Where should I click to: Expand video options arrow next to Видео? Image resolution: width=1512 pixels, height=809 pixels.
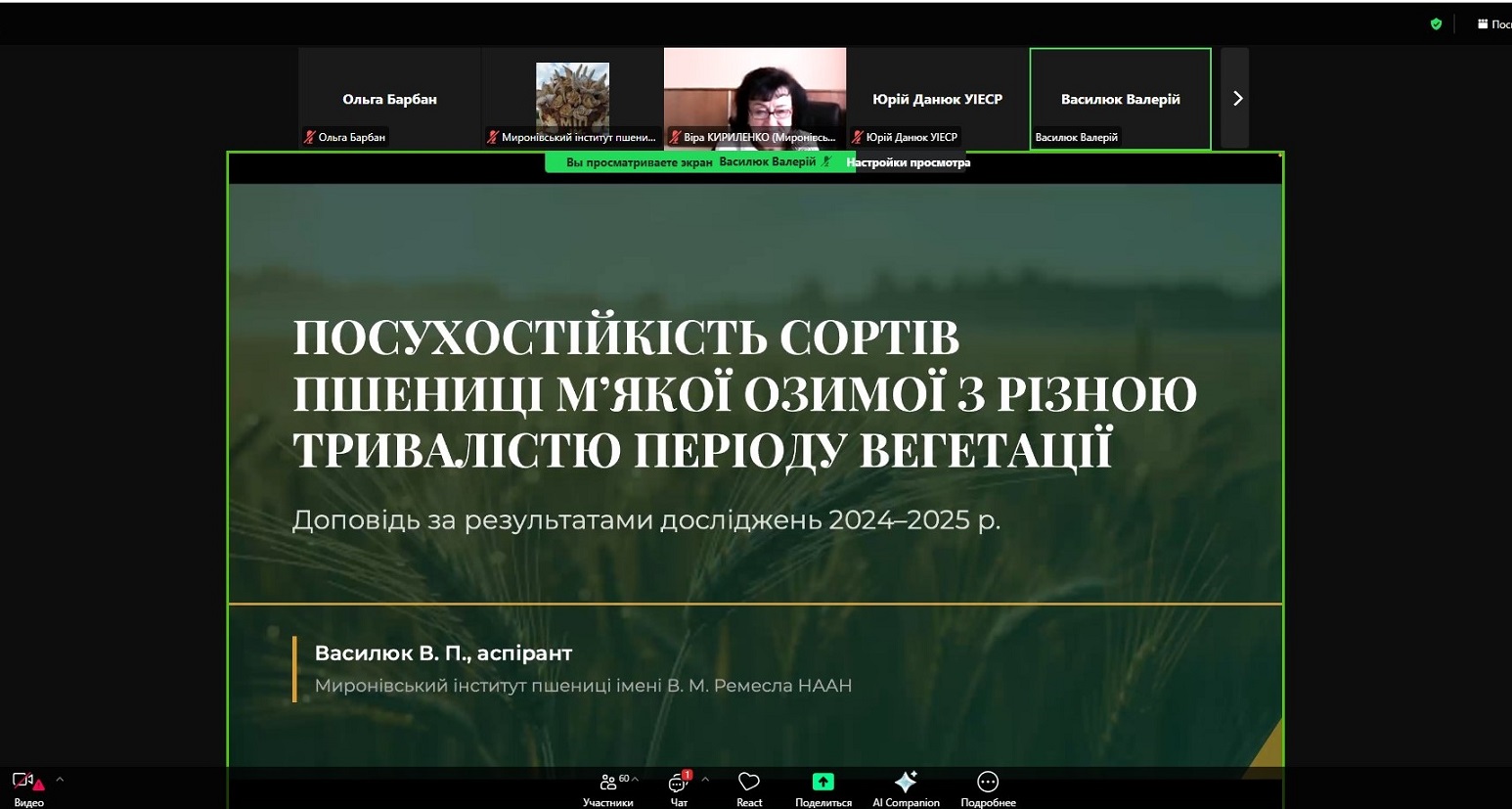pyautogui.click(x=60, y=780)
